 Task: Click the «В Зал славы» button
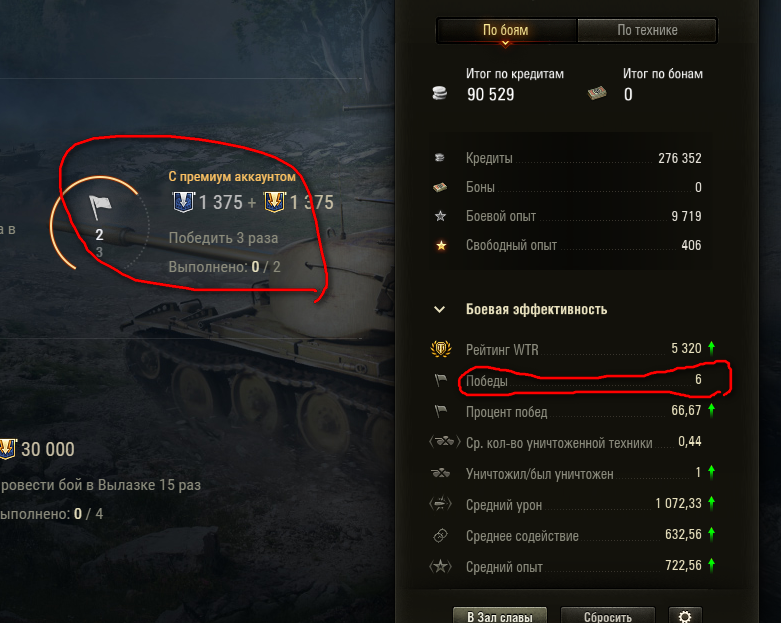[x=500, y=617]
